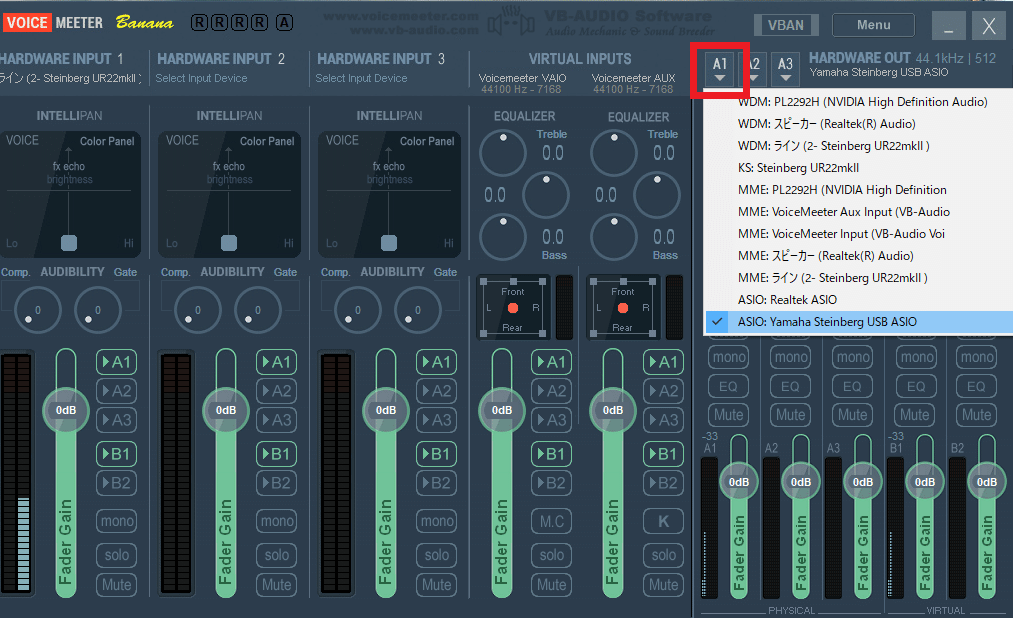1013x618 pixels.
Task: Click the Intellipan handle on Hardware Input 1
Action: tap(68, 243)
